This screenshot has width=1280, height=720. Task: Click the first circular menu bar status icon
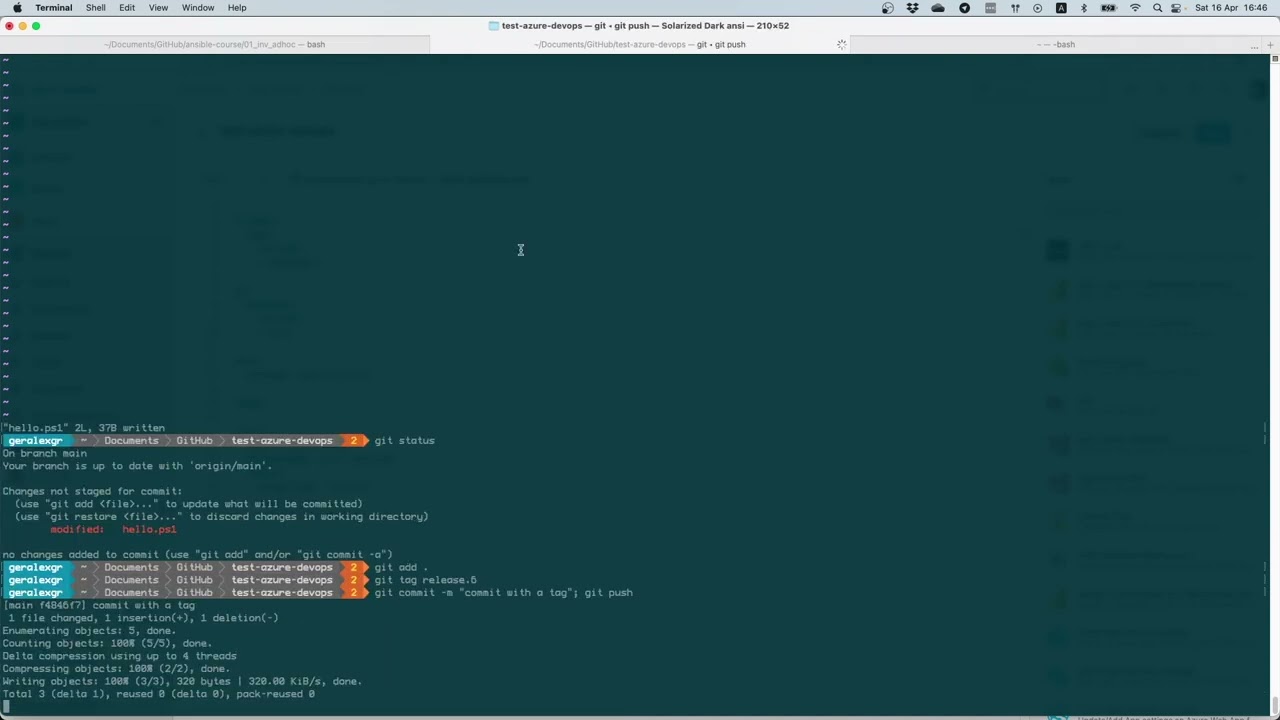[887, 8]
